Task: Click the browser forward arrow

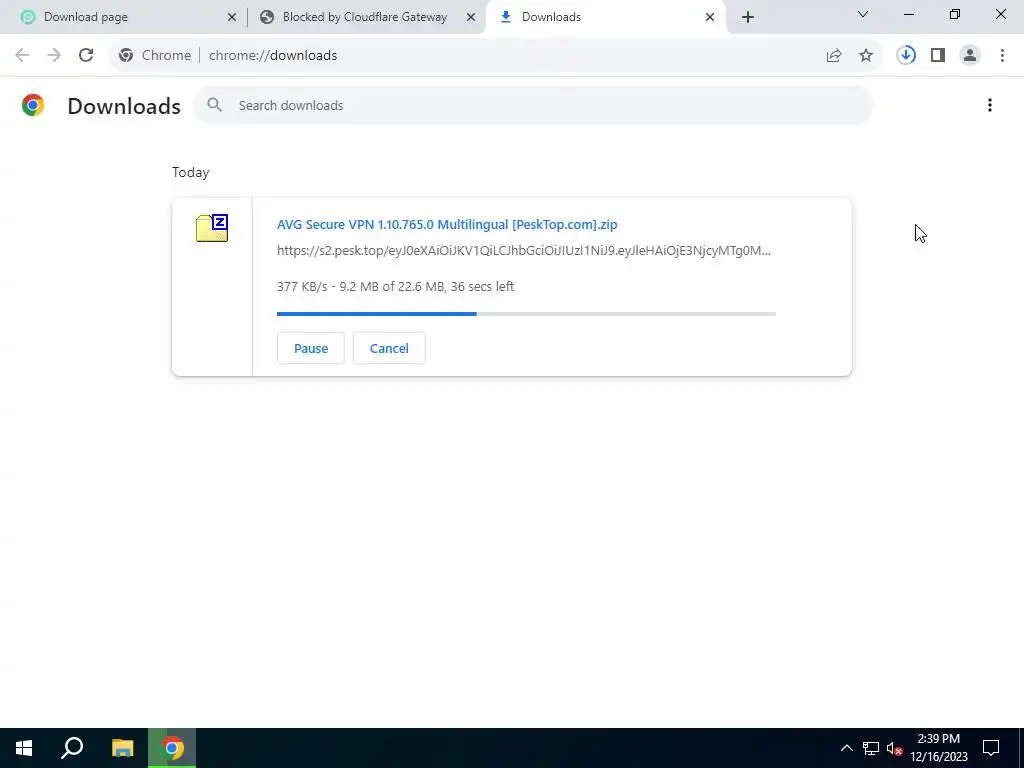Action: coord(54,56)
